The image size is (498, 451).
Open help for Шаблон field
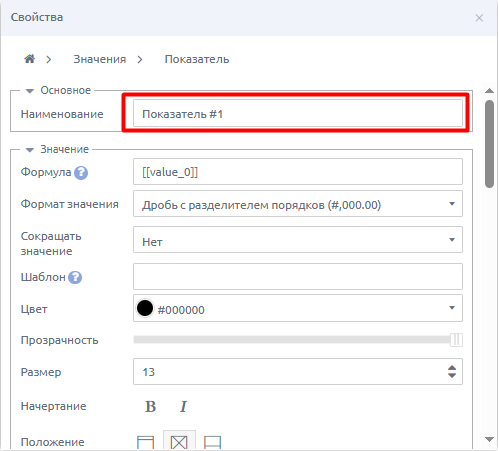pos(75,277)
